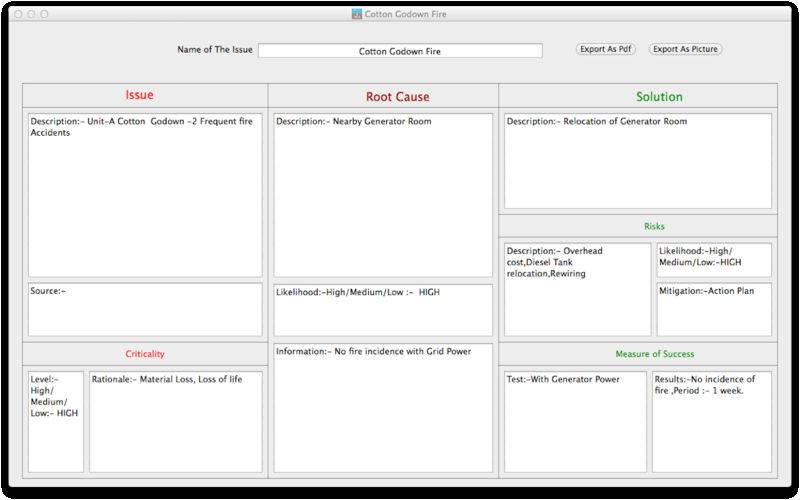Click the red Issue heading
The width and height of the screenshot is (800, 500).
click(x=139, y=95)
